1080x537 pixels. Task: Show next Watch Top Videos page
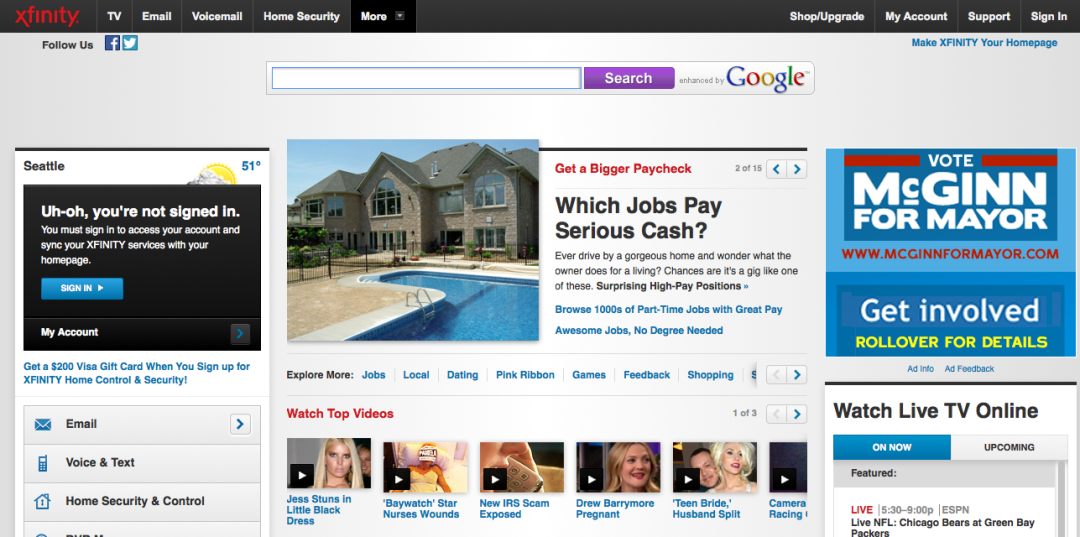(x=797, y=414)
